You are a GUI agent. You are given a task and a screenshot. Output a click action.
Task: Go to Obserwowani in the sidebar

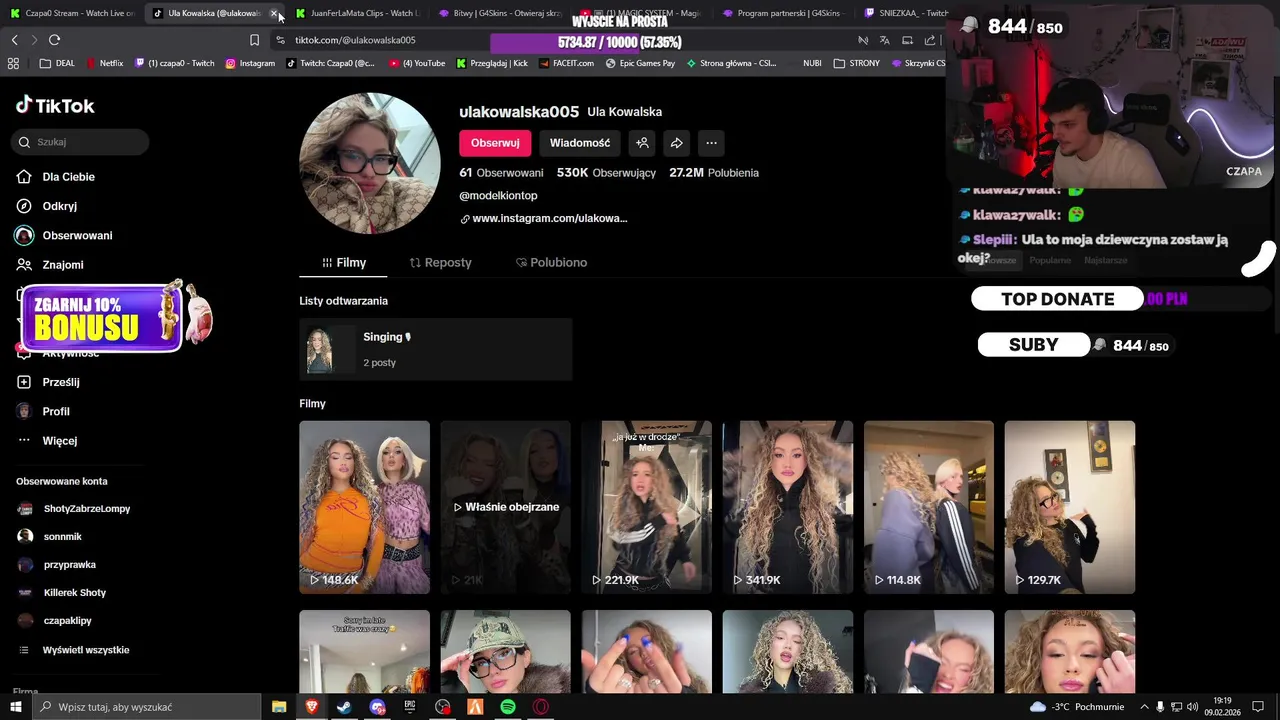click(77, 235)
